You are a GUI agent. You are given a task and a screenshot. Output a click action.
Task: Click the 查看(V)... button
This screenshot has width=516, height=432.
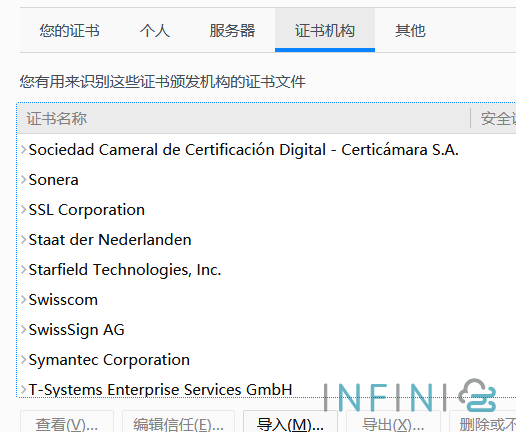[x=67, y=422]
